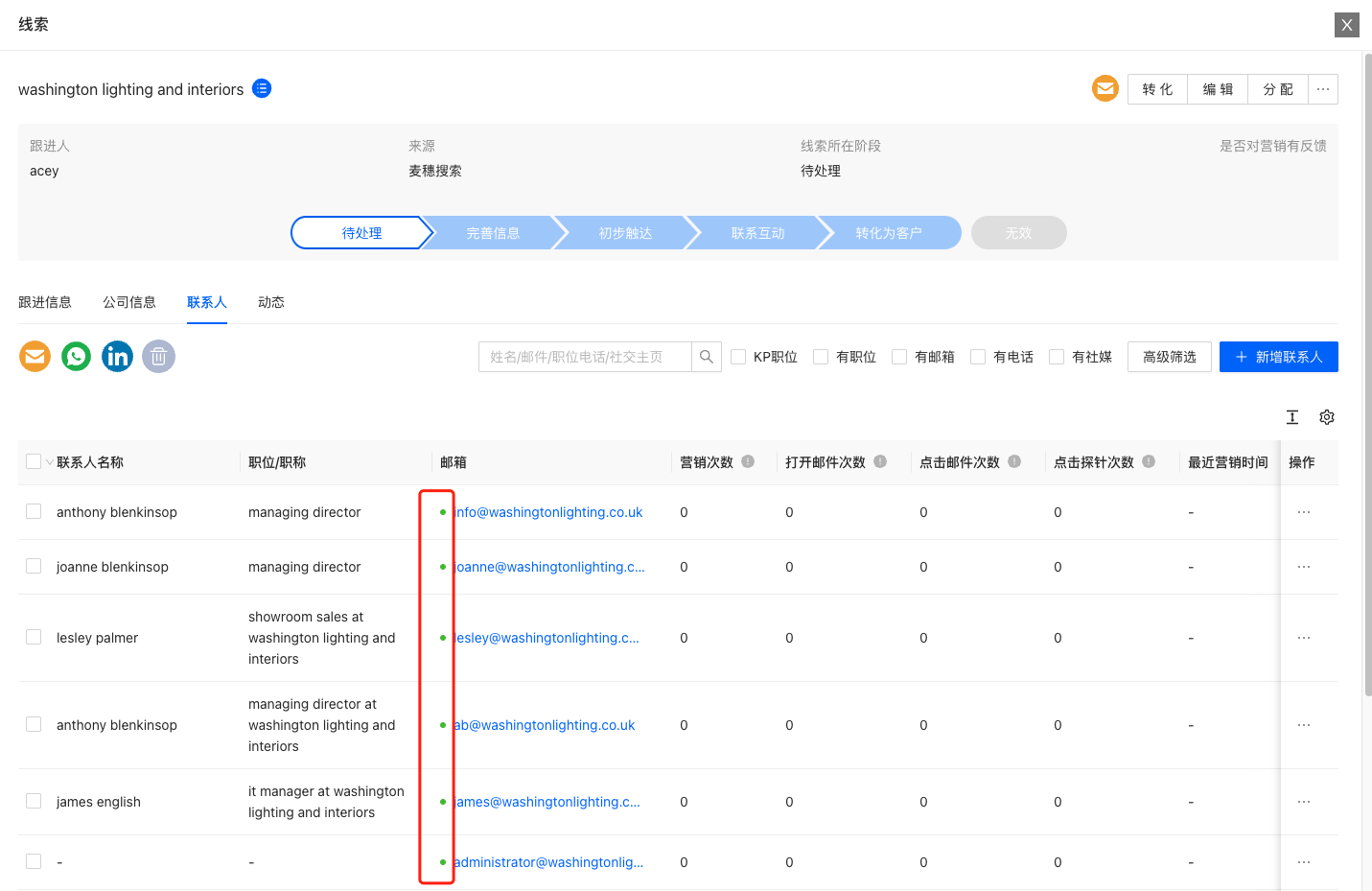Screen dimensions: 1372x891
Task: Open table column settings gear
Action: click(1327, 417)
